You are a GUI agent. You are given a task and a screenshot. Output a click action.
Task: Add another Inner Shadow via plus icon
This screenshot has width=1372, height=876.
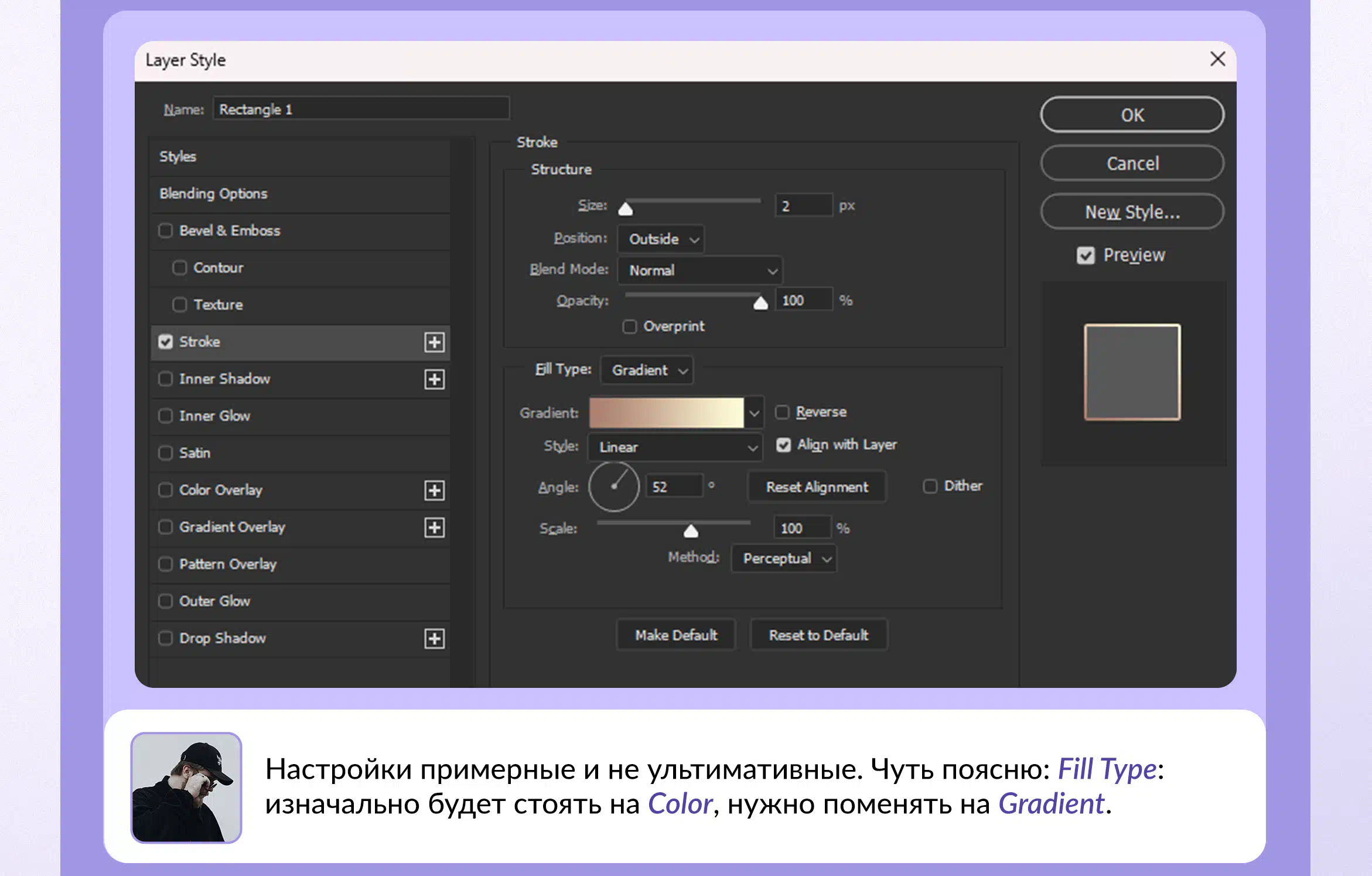[x=434, y=379]
